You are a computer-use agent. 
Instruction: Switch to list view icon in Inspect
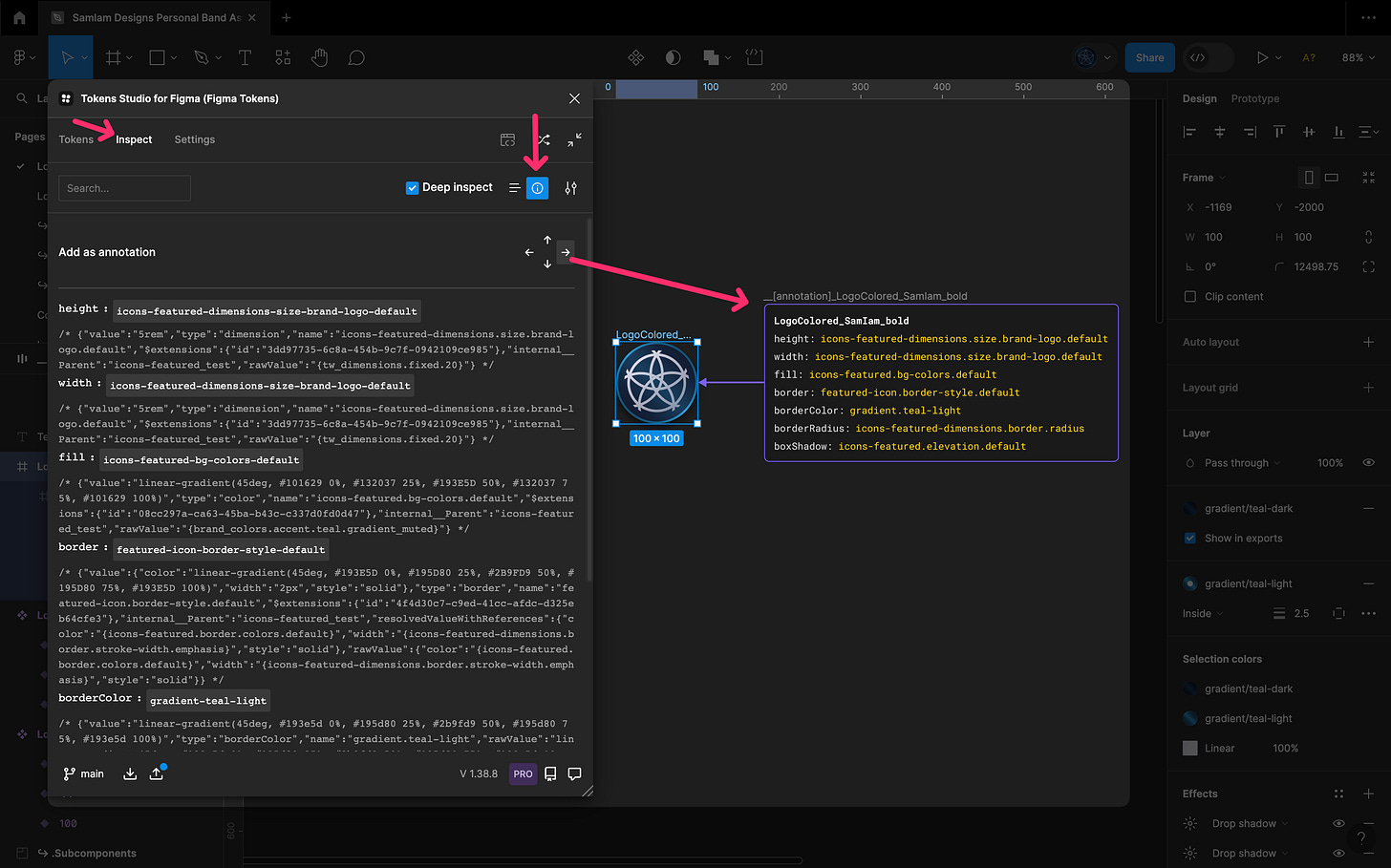click(x=514, y=188)
